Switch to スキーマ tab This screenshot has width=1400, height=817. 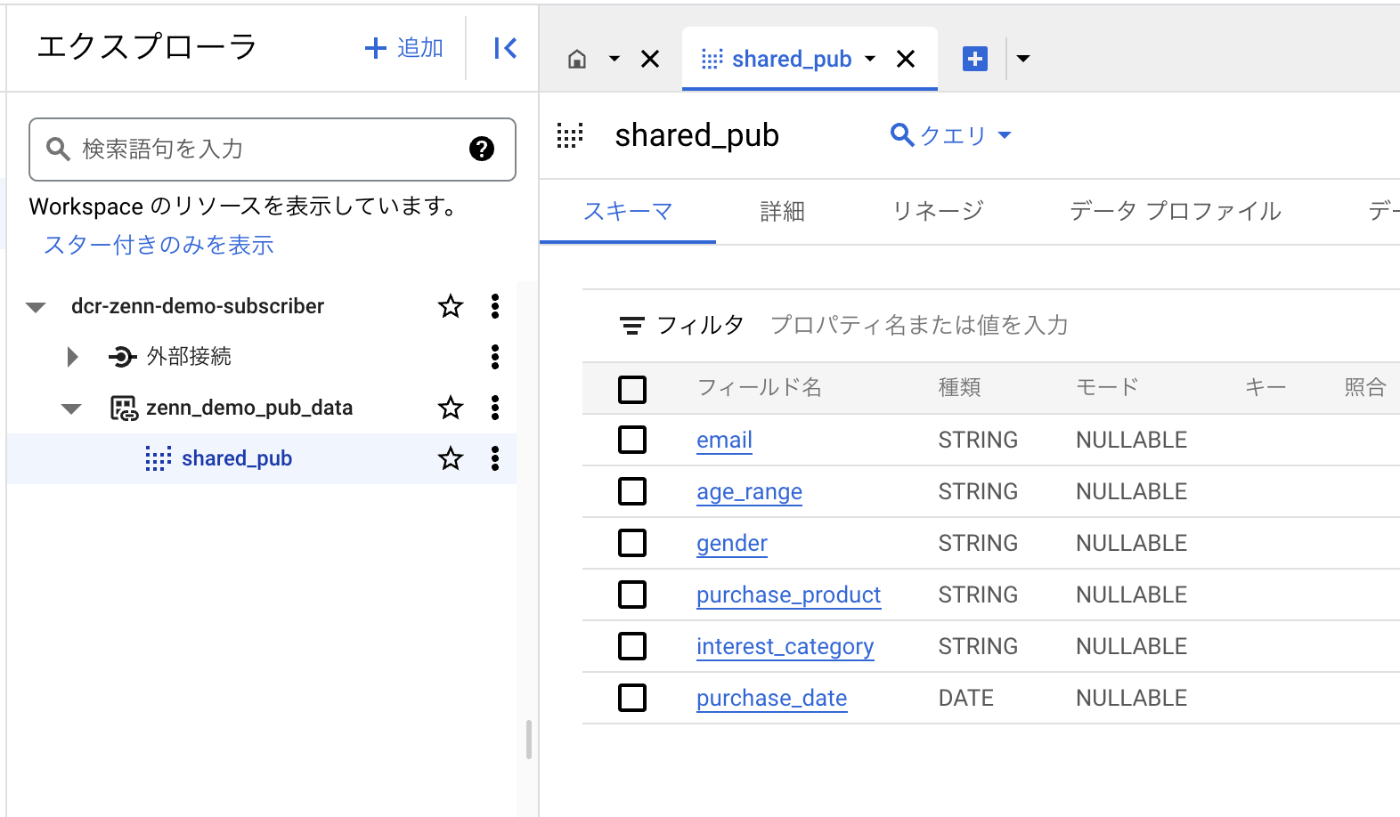click(x=628, y=211)
